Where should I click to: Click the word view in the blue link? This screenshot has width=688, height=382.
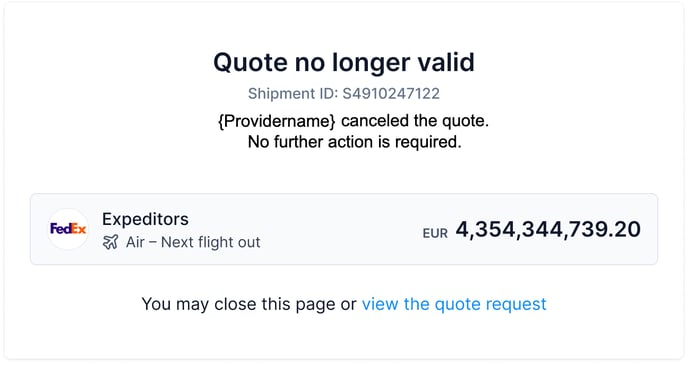click(x=380, y=304)
